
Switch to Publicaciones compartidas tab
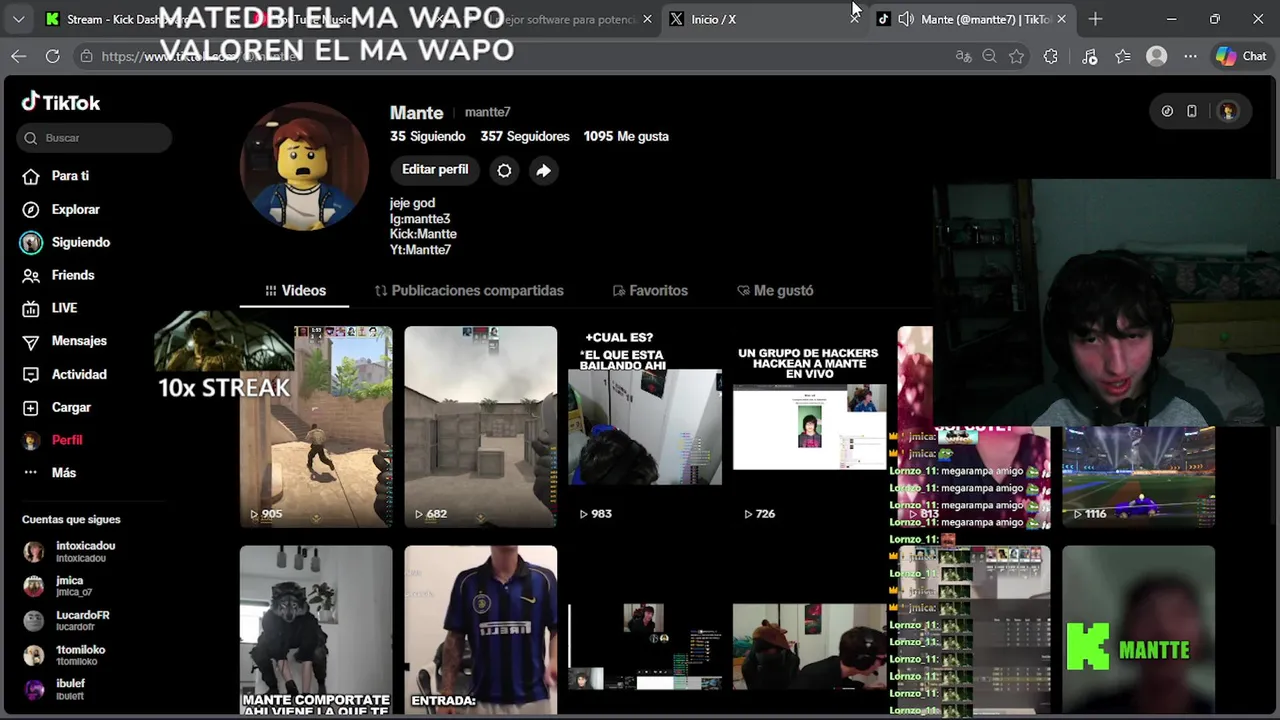click(469, 290)
